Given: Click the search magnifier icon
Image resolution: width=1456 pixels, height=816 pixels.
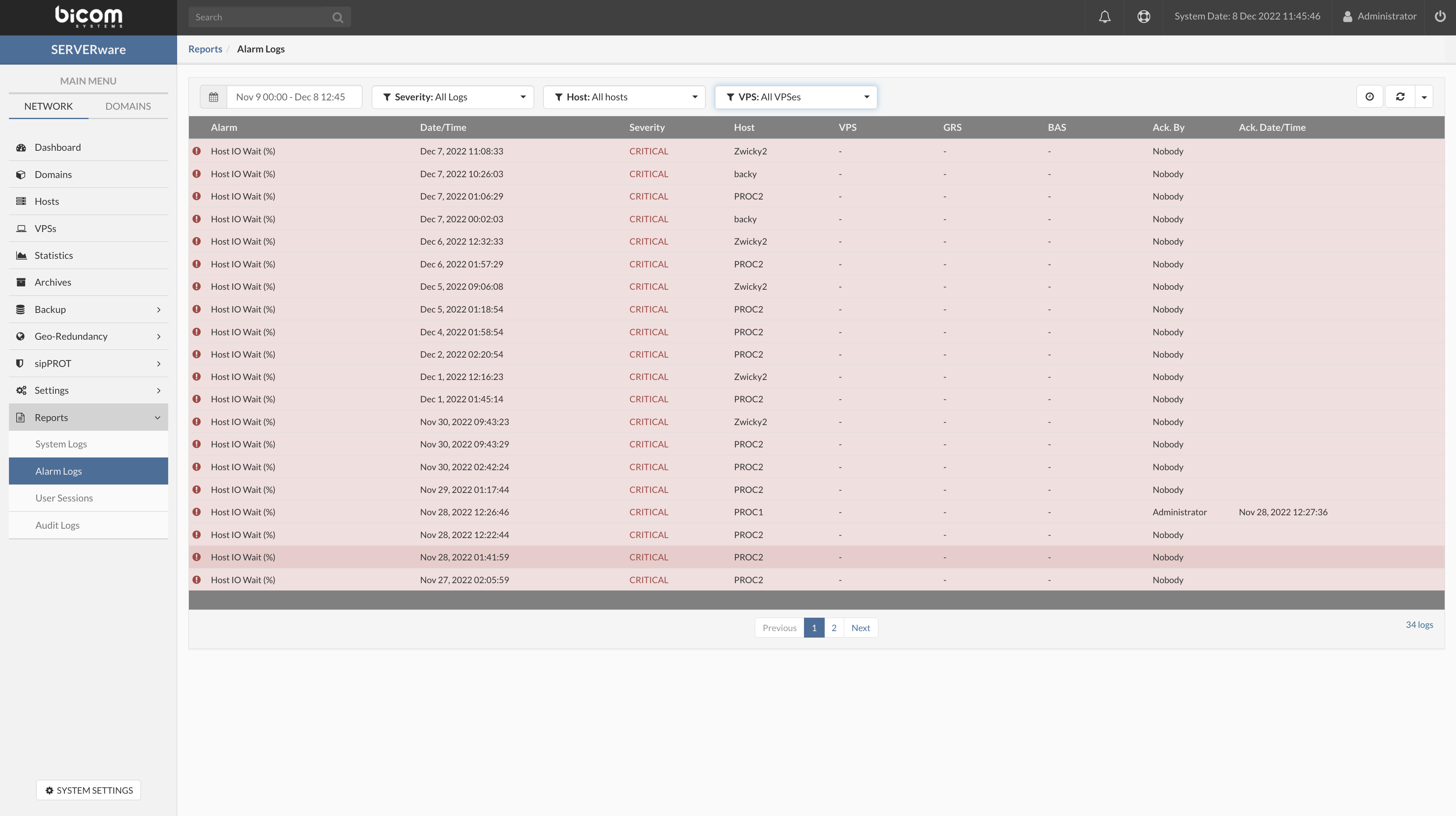Looking at the screenshot, I should click(338, 17).
